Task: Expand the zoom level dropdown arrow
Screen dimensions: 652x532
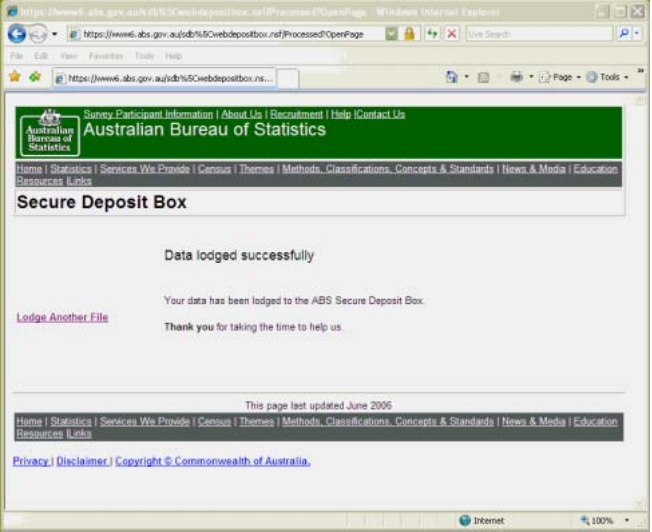Action: (627, 520)
